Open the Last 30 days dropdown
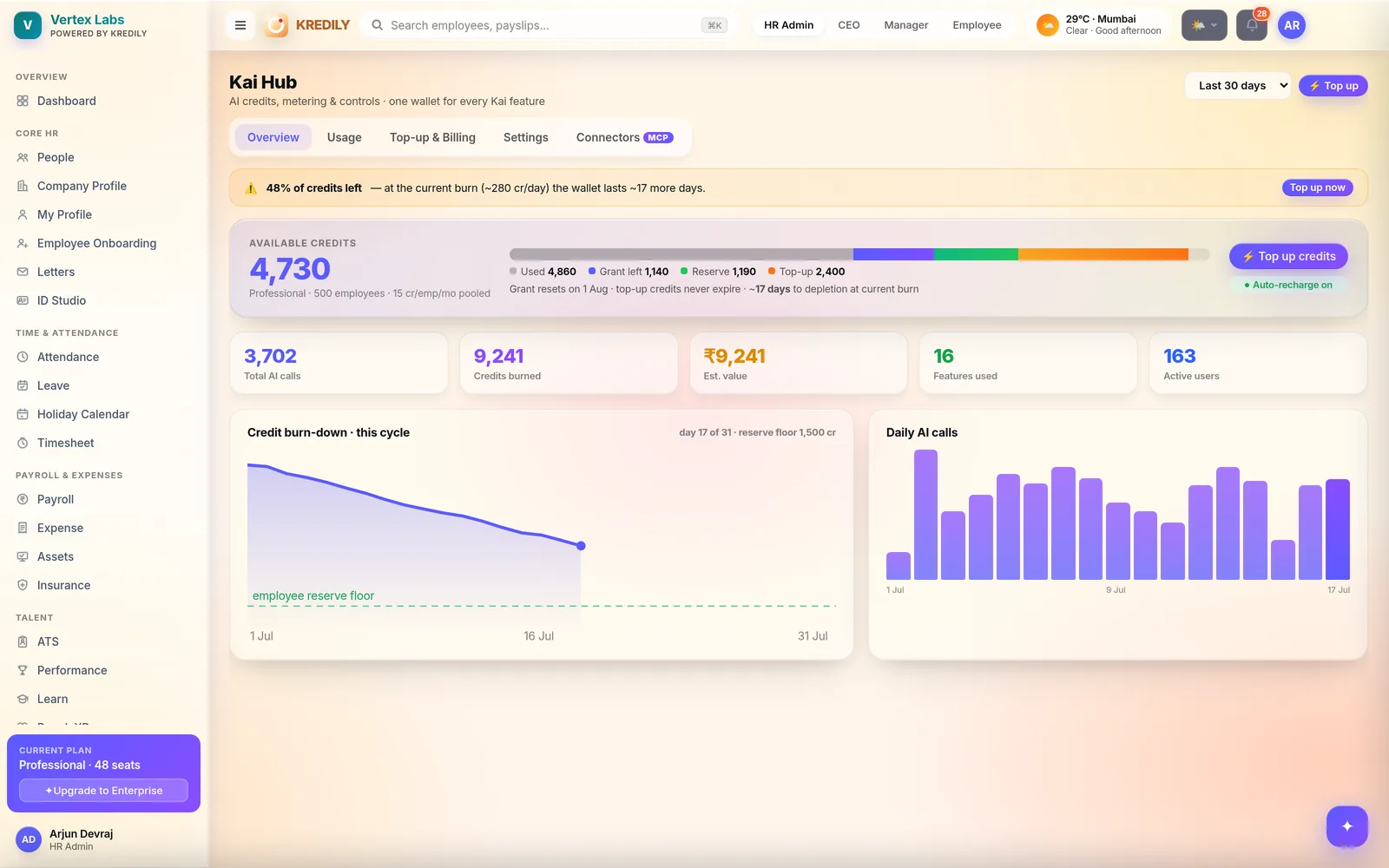The image size is (1389, 868). click(1238, 86)
